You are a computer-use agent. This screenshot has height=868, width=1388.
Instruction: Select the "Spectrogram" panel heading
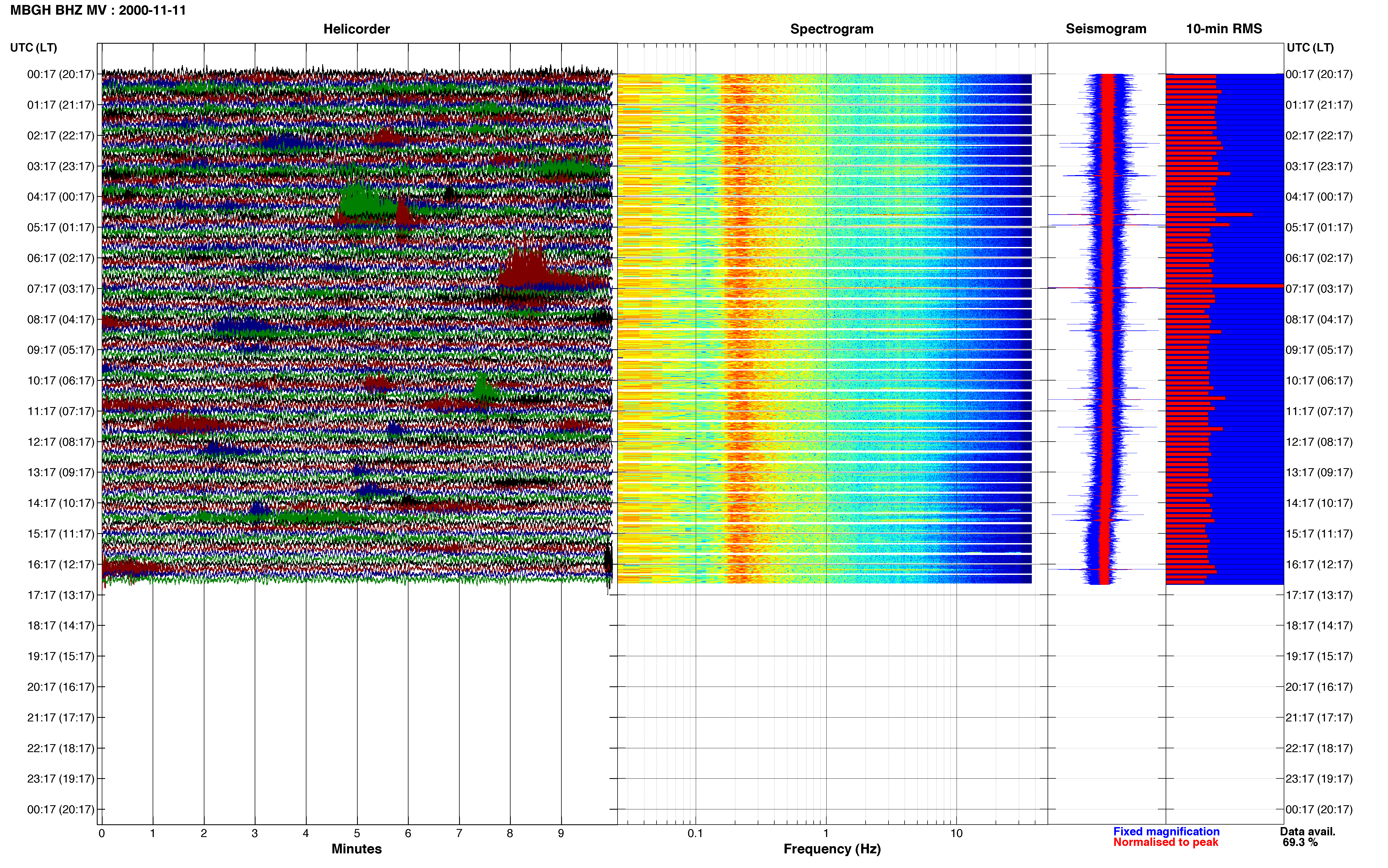click(832, 29)
